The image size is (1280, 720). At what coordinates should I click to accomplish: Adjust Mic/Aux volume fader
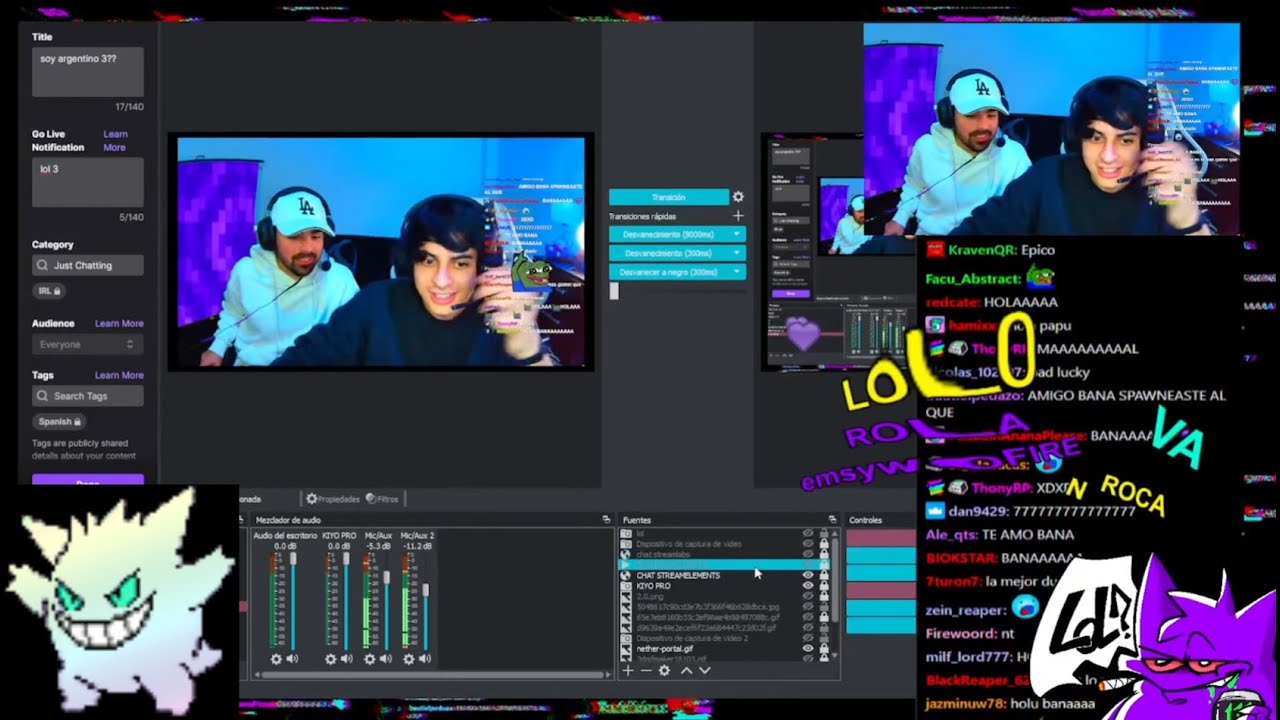pos(387,577)
